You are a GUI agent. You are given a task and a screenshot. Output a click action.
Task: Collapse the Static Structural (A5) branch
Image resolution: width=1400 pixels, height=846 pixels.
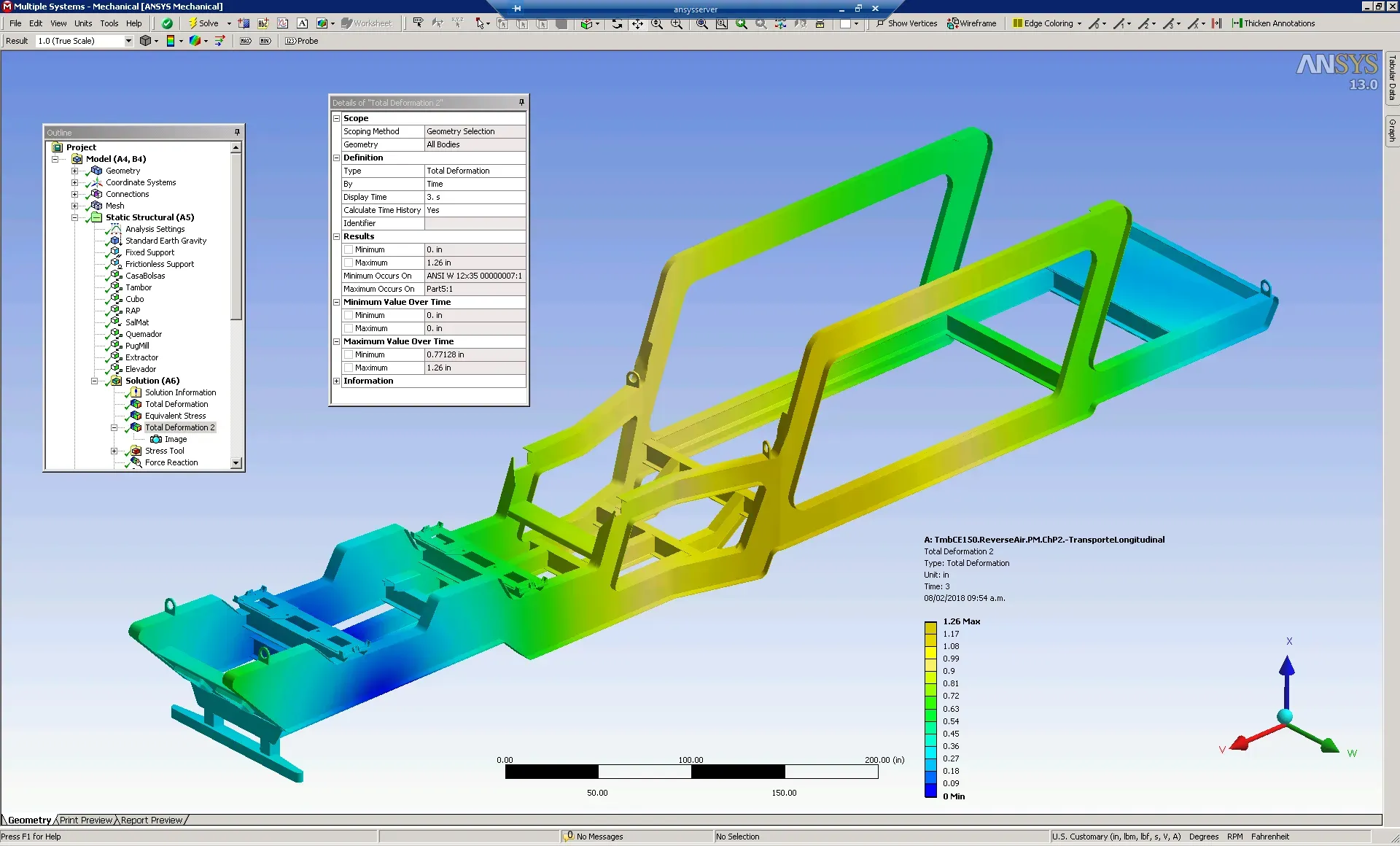(x=74, y=217)
